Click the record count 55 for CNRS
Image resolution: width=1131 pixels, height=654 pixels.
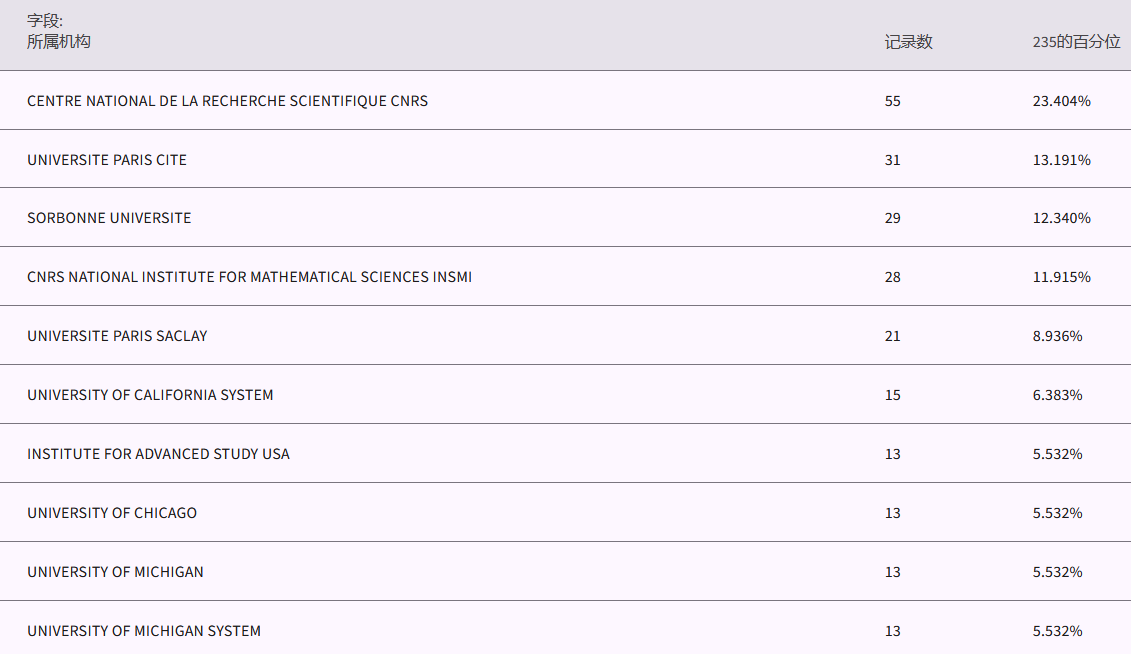pos(892,101)
